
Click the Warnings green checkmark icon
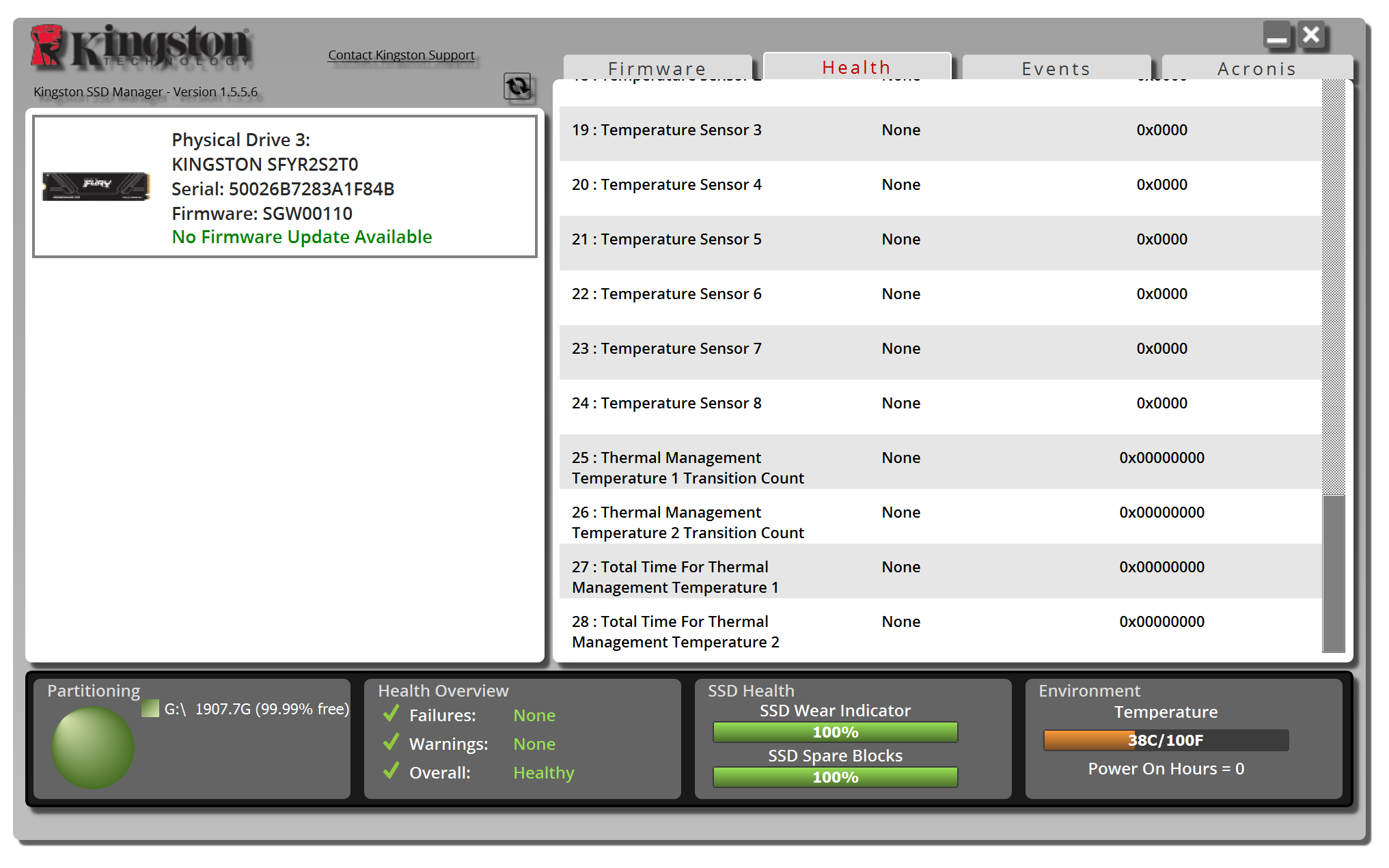[x=391, y=743]
